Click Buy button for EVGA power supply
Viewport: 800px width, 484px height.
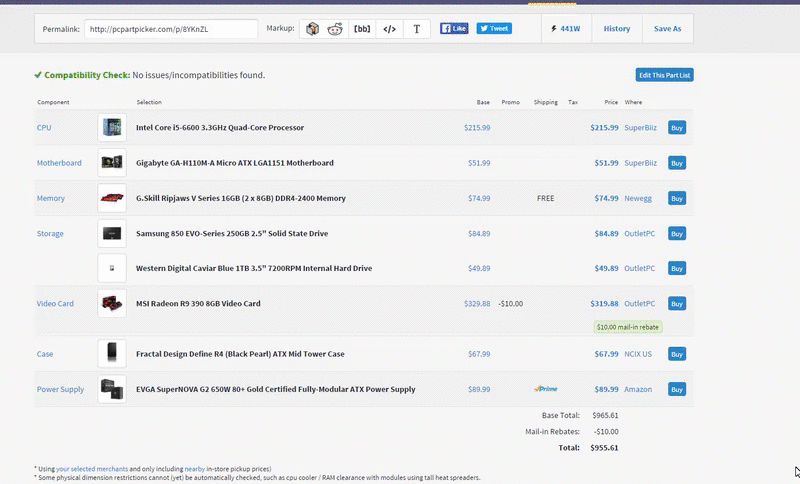(677, 389)
